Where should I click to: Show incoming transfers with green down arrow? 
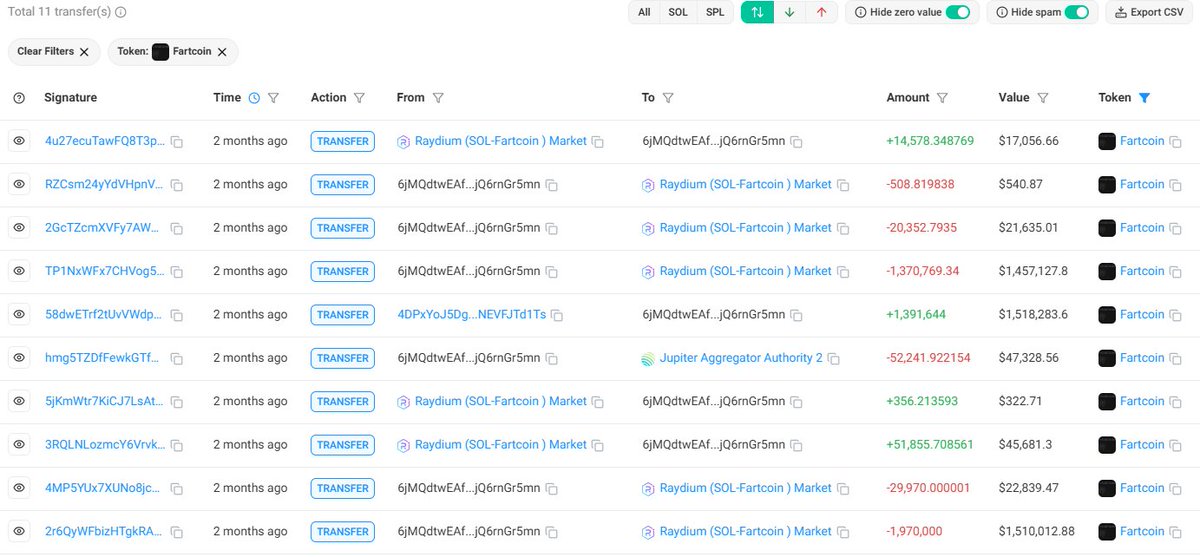click(789, 12)
